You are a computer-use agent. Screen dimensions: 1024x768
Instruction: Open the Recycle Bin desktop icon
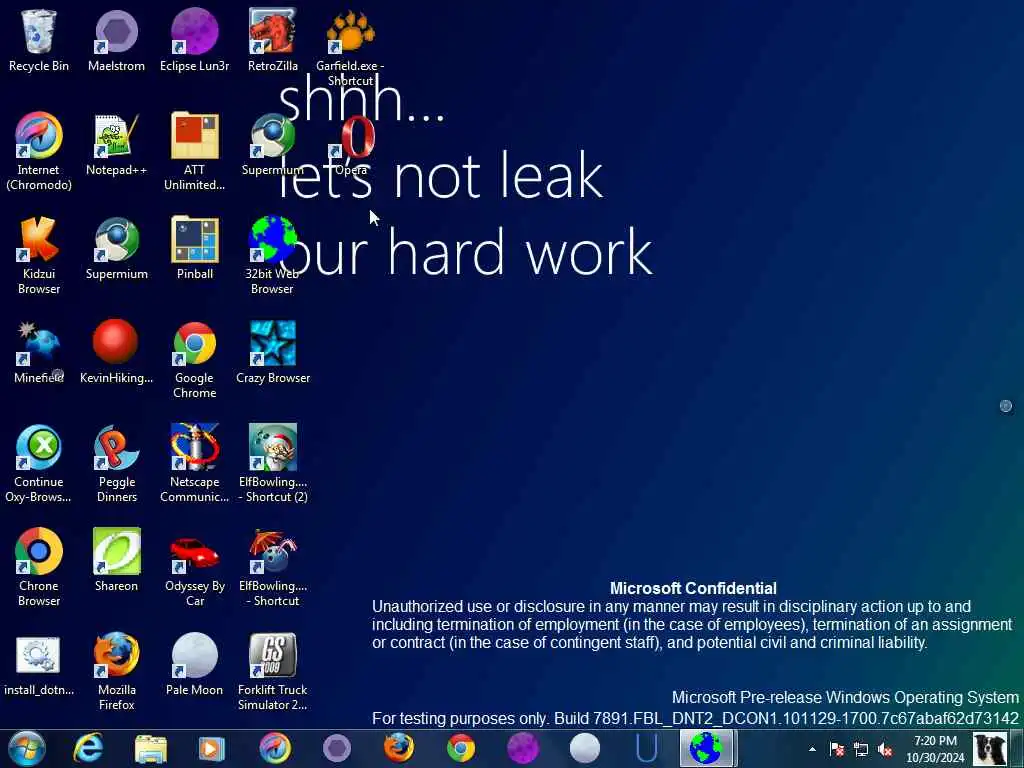click(x=39, y=40)
